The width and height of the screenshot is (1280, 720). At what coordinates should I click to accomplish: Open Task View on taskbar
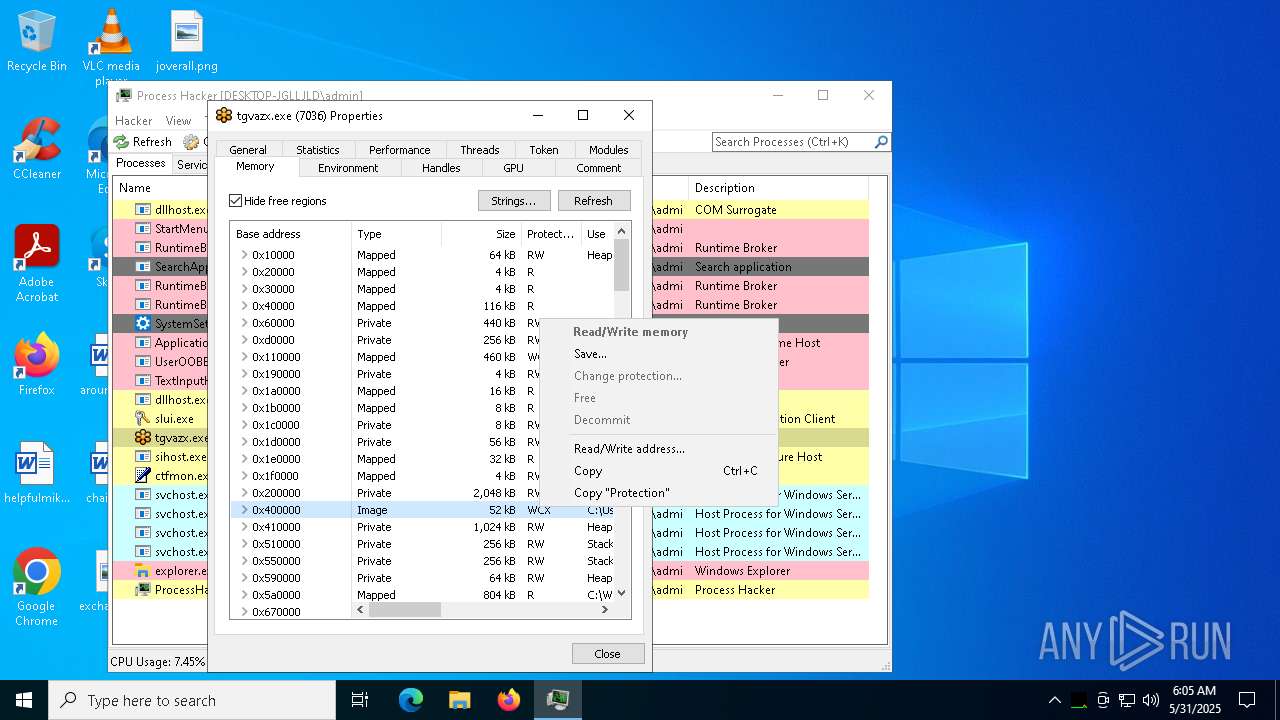coord(360,700)
